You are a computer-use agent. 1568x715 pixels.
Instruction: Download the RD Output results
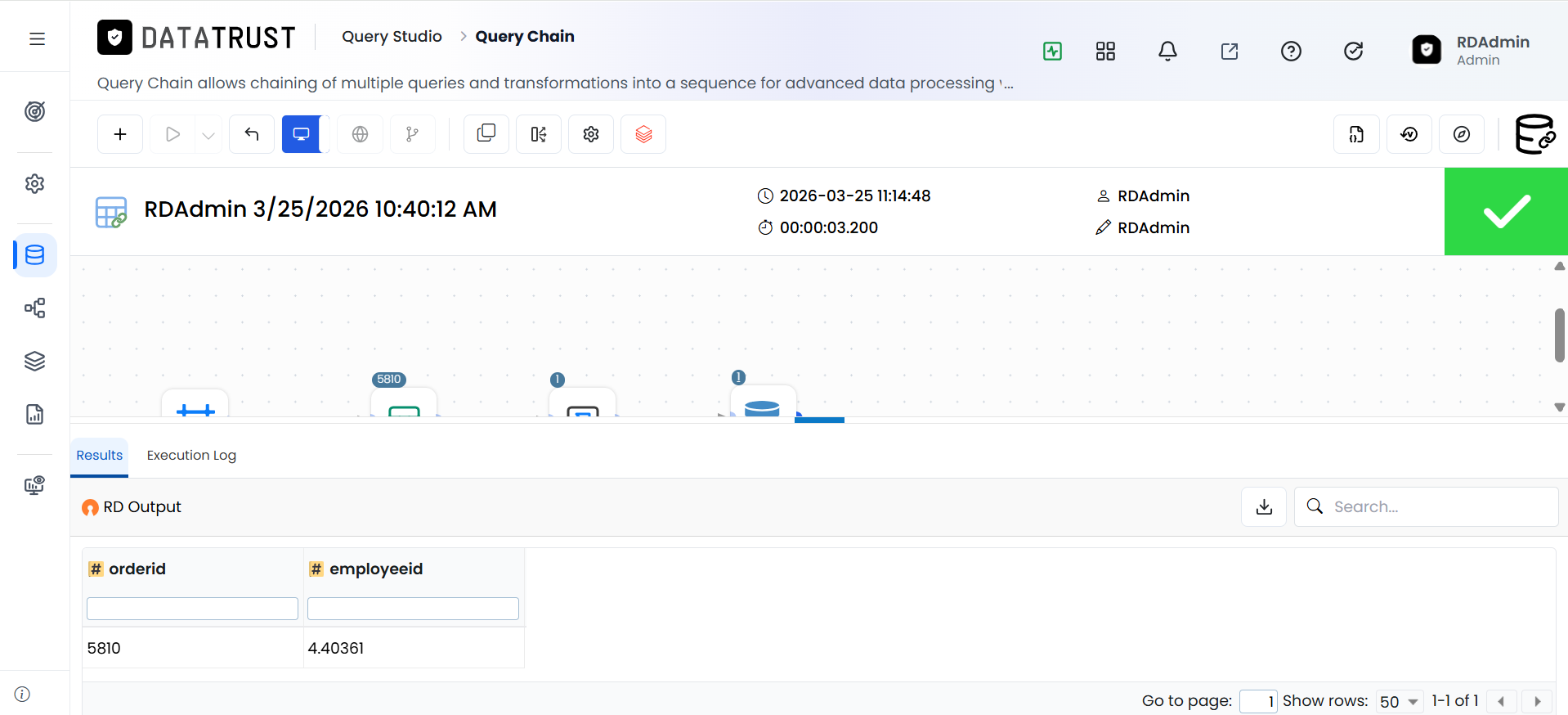pyautogui.click(x=1264, y=507)
